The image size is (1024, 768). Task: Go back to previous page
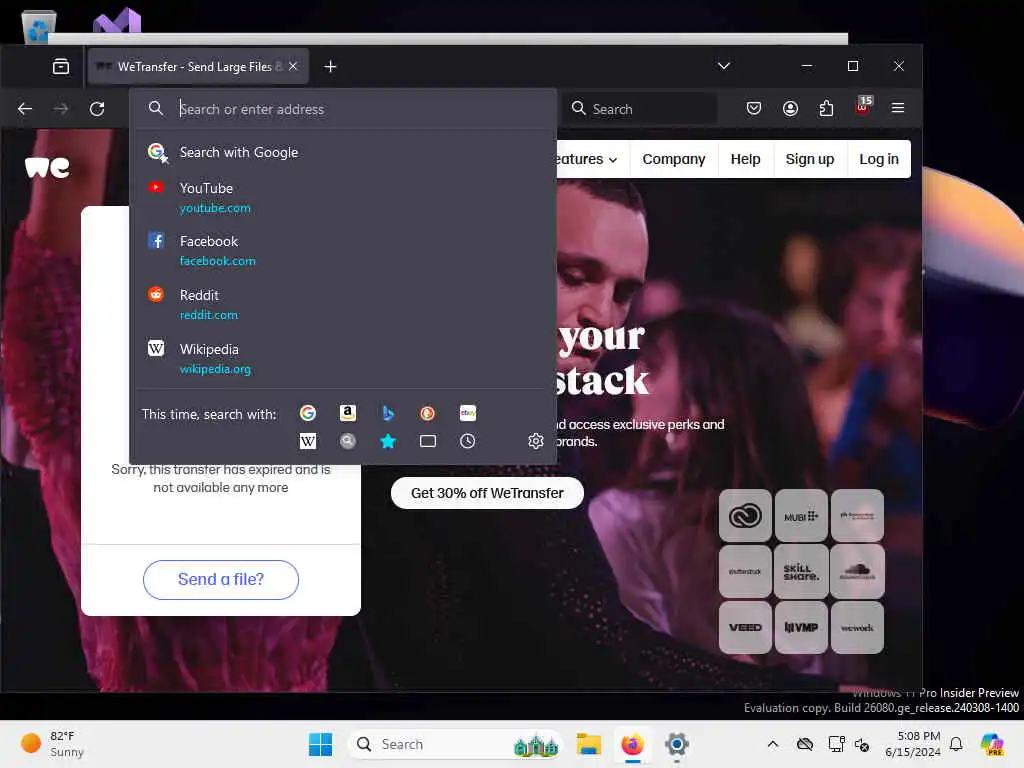tap(25, 108)
